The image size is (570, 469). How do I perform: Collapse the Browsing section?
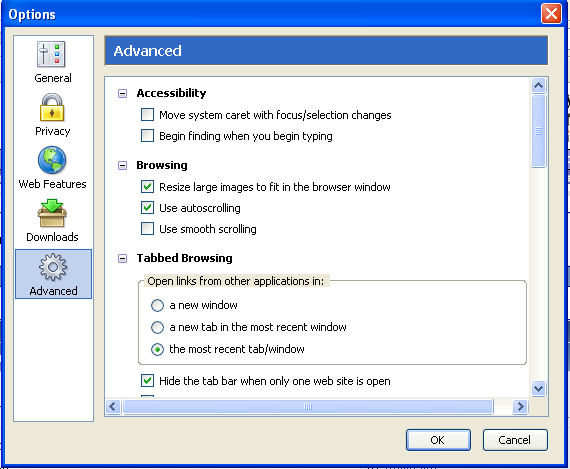123,166
